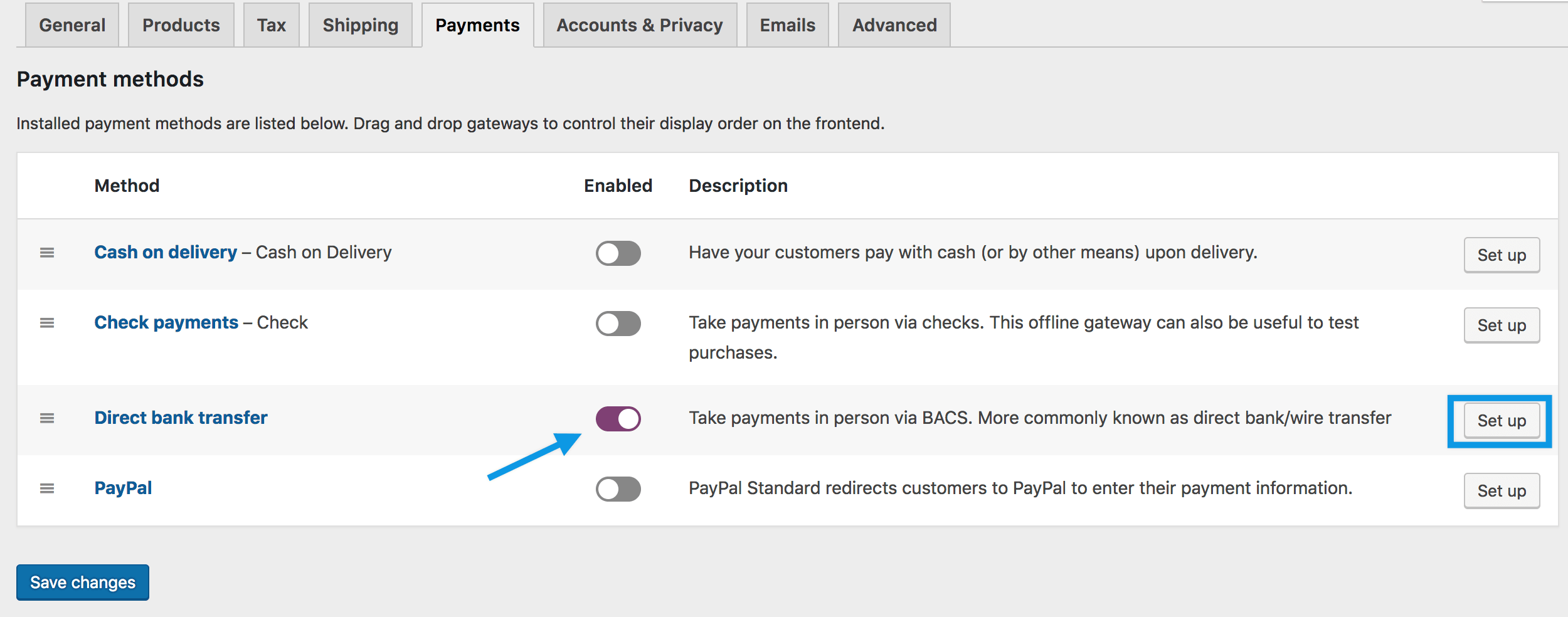
Task: Disable the Direct bank transfer toggle
Action: pos(618,418)
